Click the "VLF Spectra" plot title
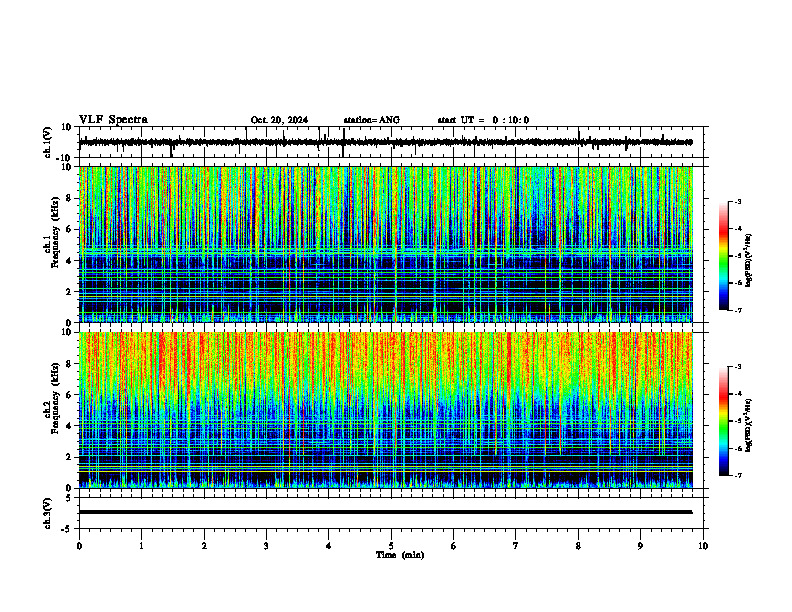This screenshot has width=792, height=612. [113, 120]
